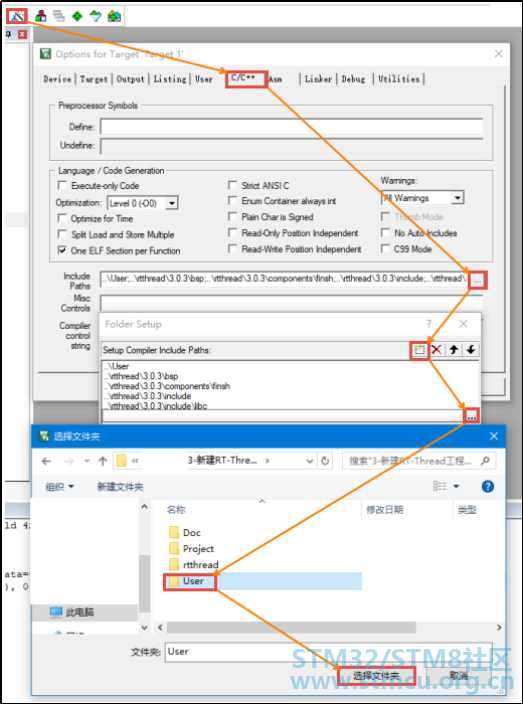Browse folder with the new-entry ellipsis button
Image resolution: width=523 pixels, height=704 pixels.
click(471, 416)
